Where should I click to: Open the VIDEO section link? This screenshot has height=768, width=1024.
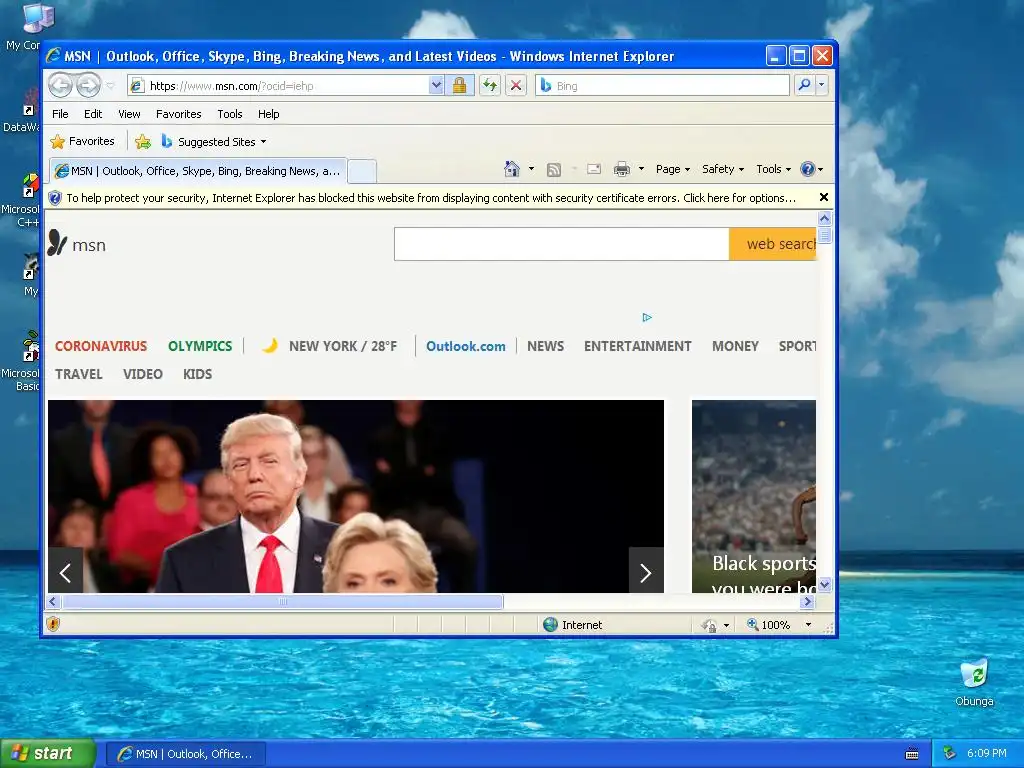142,374
